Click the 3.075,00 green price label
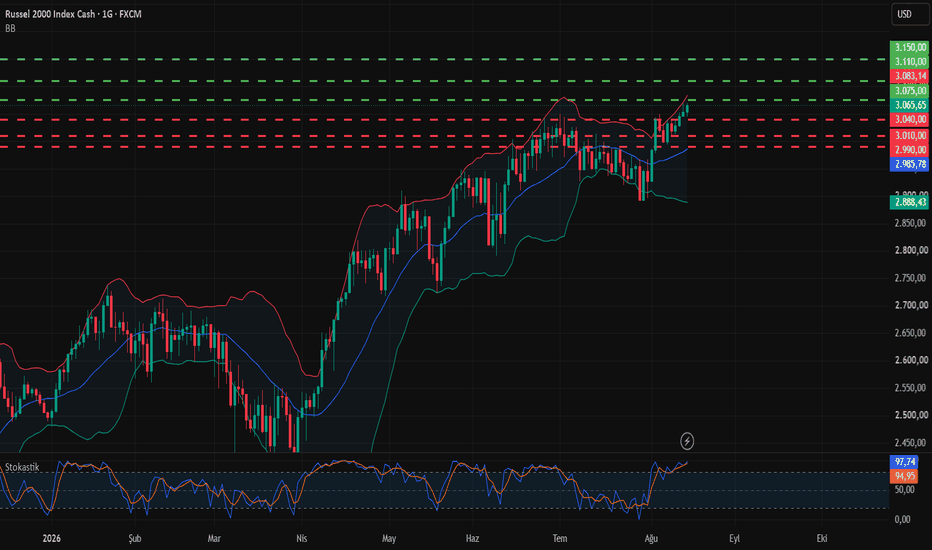Image resolution: width=932 pixels, height=550 pixels. (909, 90)
